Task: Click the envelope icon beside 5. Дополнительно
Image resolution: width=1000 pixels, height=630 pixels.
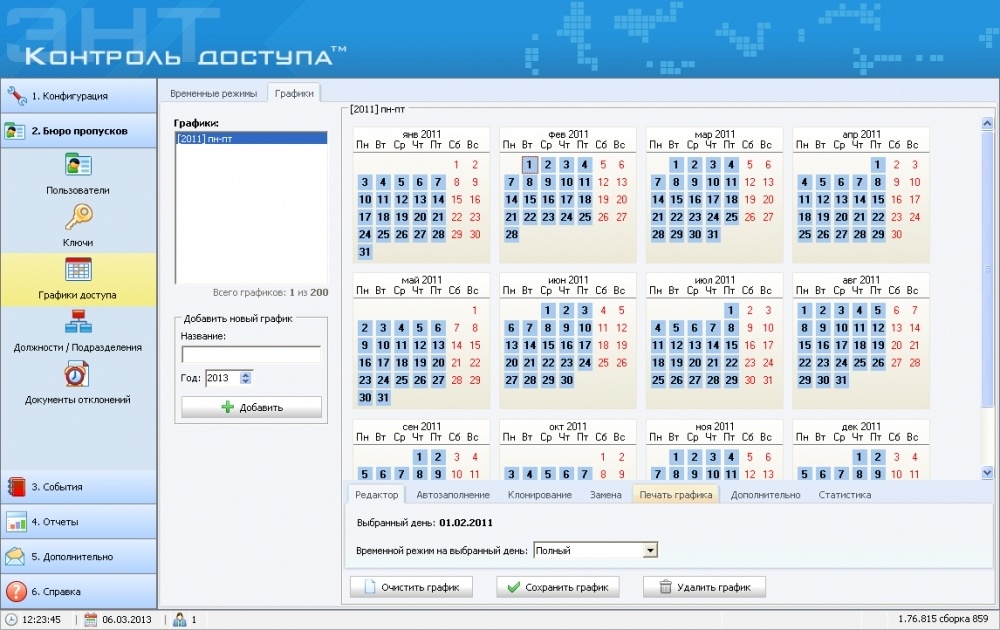Action: [x=15, y=557]
